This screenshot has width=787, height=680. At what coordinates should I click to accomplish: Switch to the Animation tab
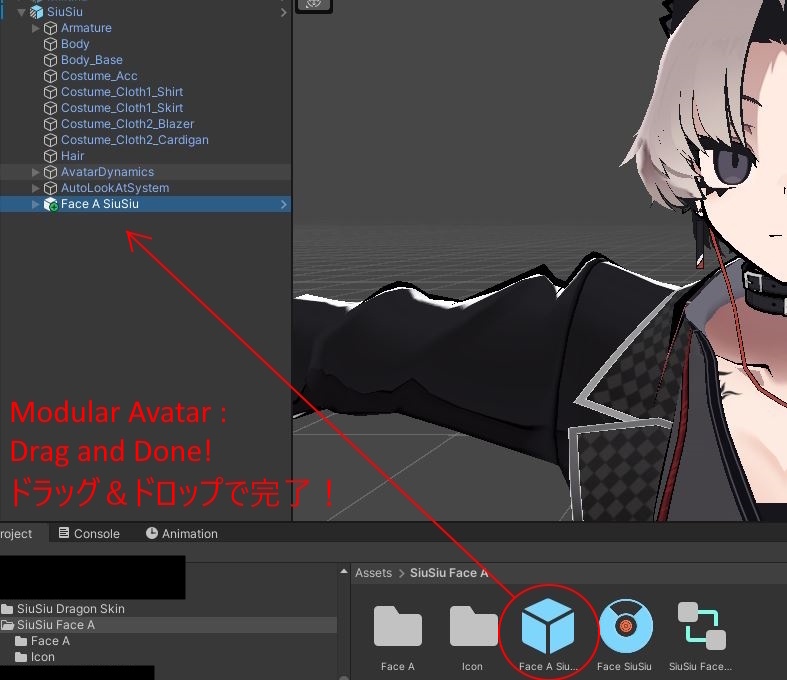pos(182,533)
